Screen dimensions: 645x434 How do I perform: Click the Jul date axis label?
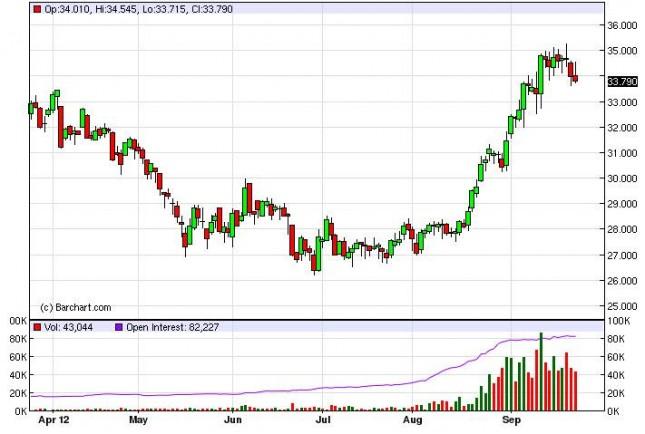coord(323,420)
